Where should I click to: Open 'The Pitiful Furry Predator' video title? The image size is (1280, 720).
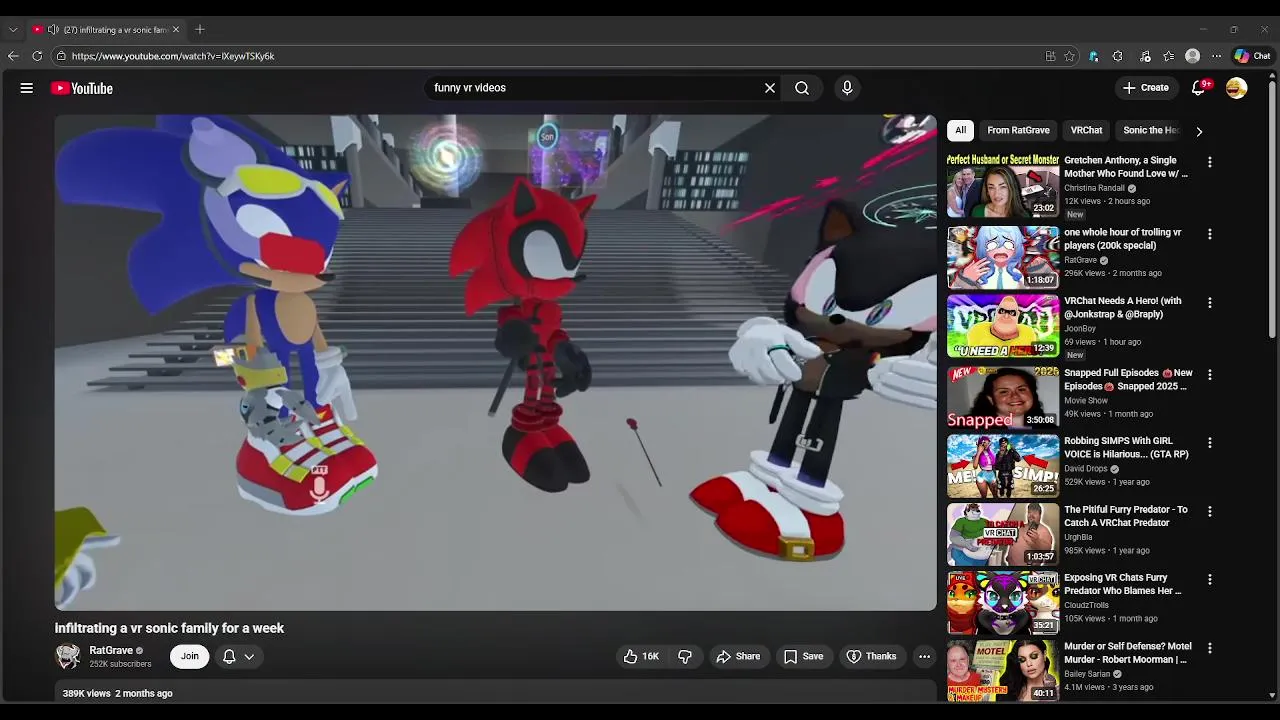coord(1126,516)
